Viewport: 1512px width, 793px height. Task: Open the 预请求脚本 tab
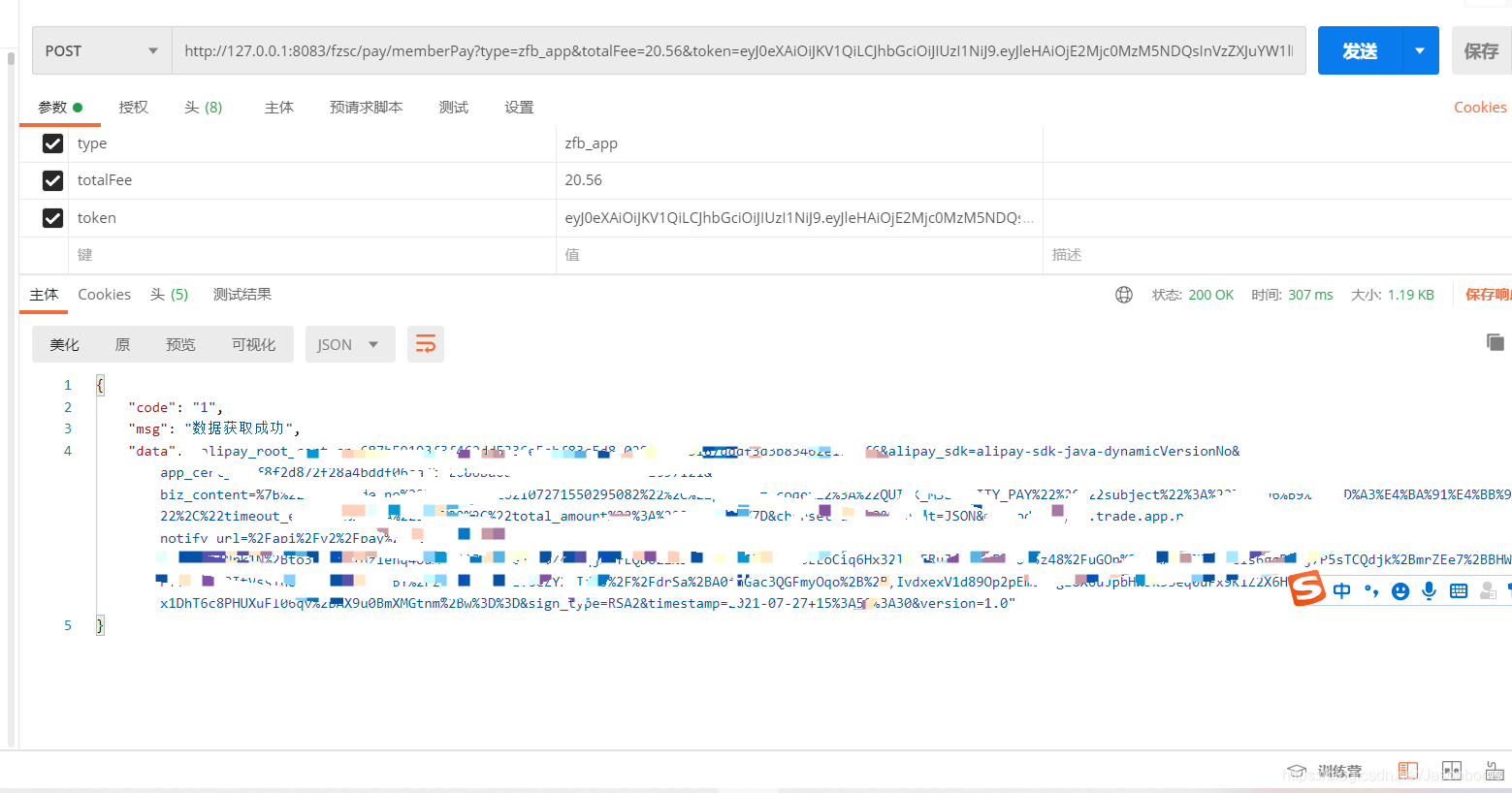(367, 108)
